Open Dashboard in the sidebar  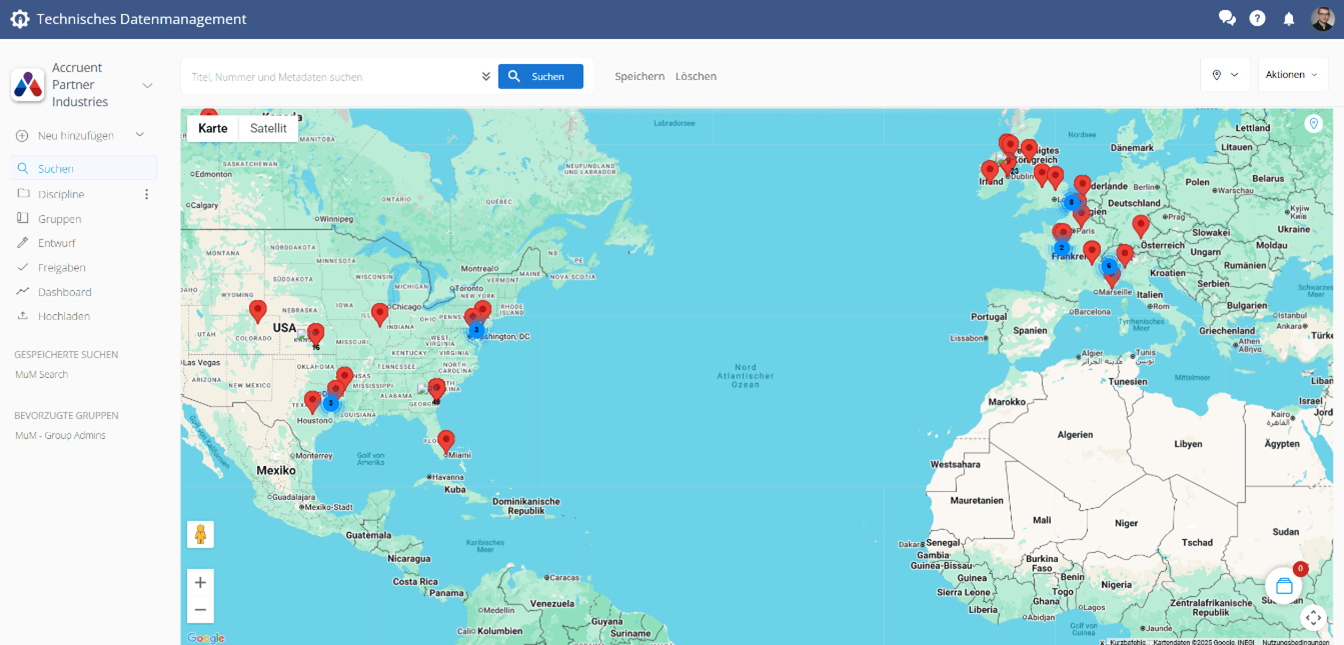tap(64, 292)
